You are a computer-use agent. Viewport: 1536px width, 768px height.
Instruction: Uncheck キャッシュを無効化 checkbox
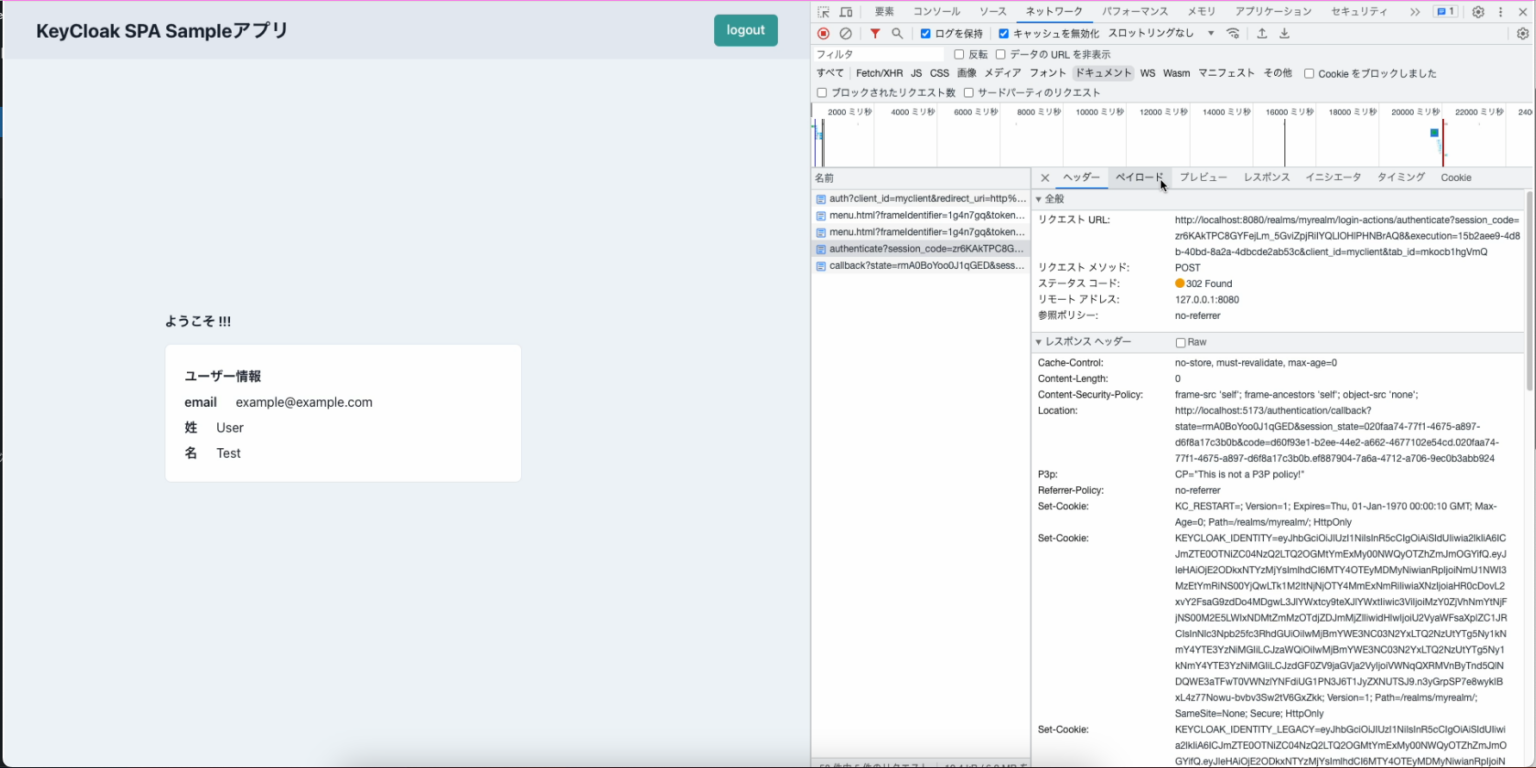click(1003, 33)
